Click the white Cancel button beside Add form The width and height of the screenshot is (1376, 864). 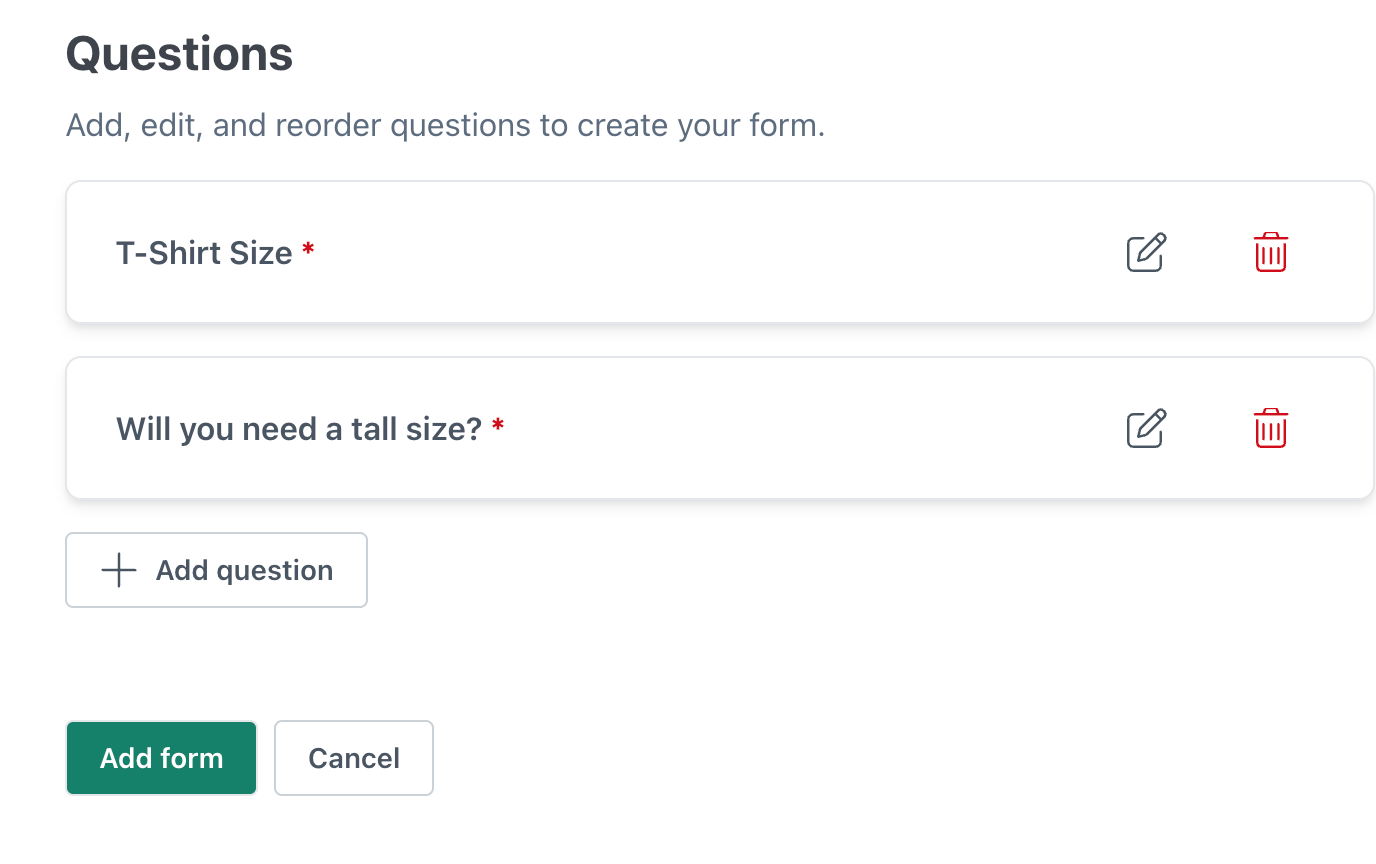pyautogui.click(x=354, y=758)
